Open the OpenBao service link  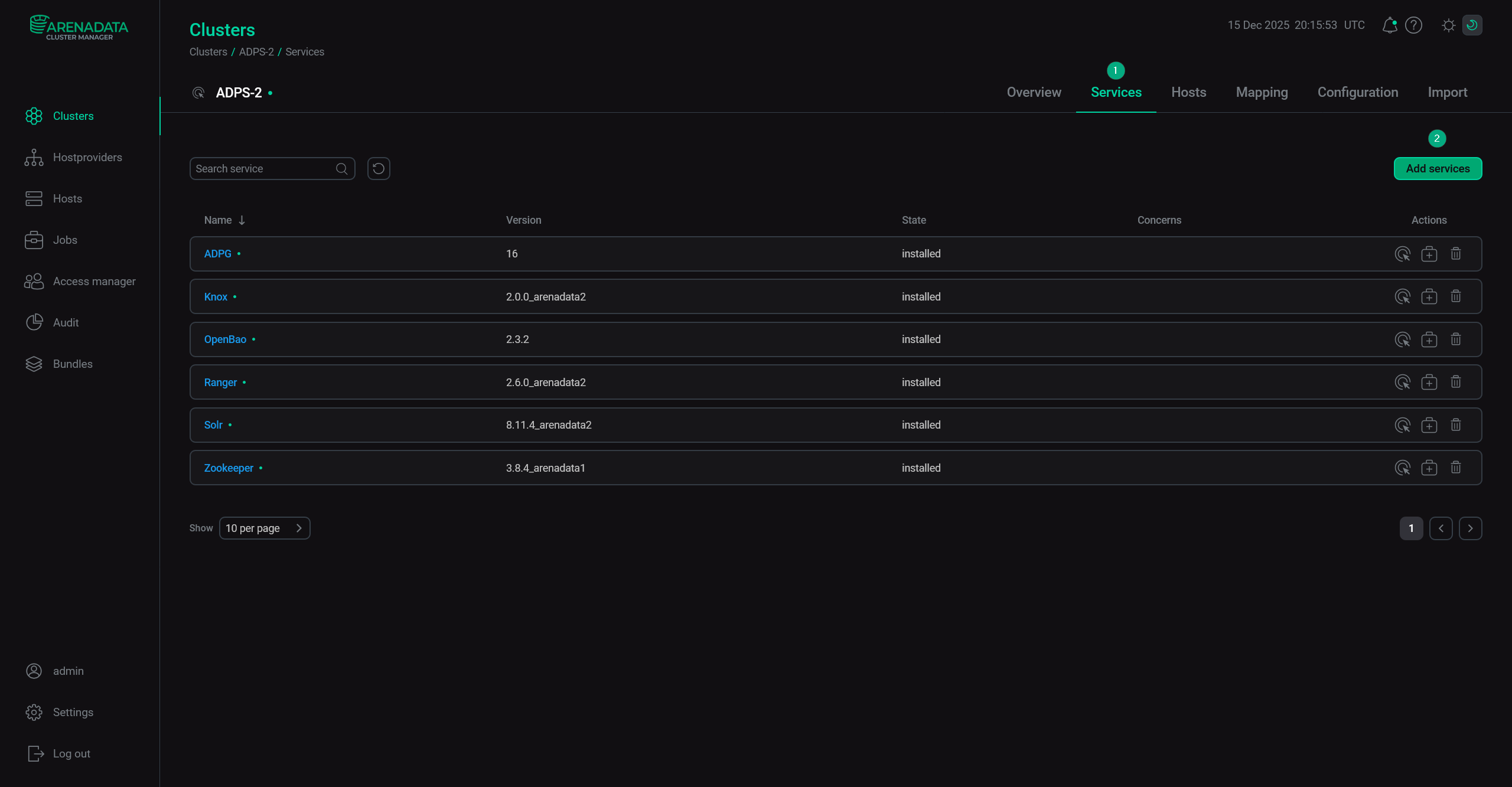pyautogui.click(x=225, y=339)
